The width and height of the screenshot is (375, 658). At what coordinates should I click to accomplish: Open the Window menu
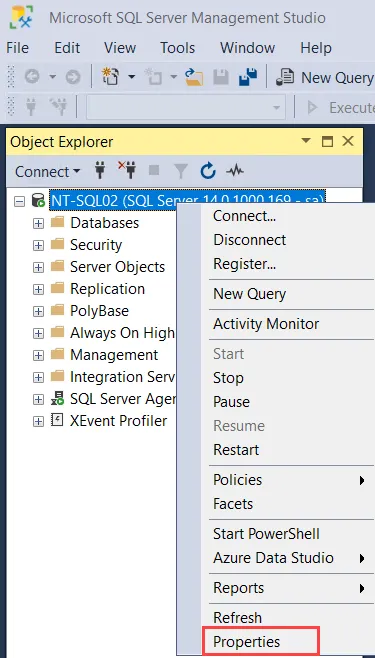coord(247,47)
